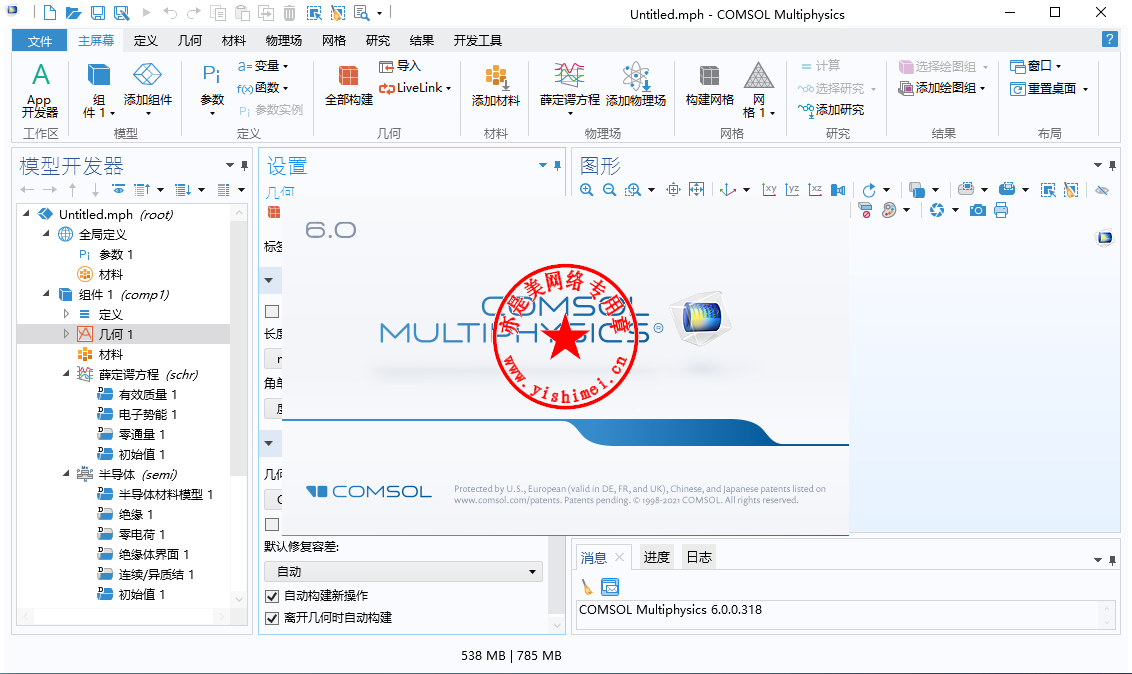1132x674 pixels.
Task: Toggle the eye icon in 模型开发器 toolbar
Action: point(118,189)
